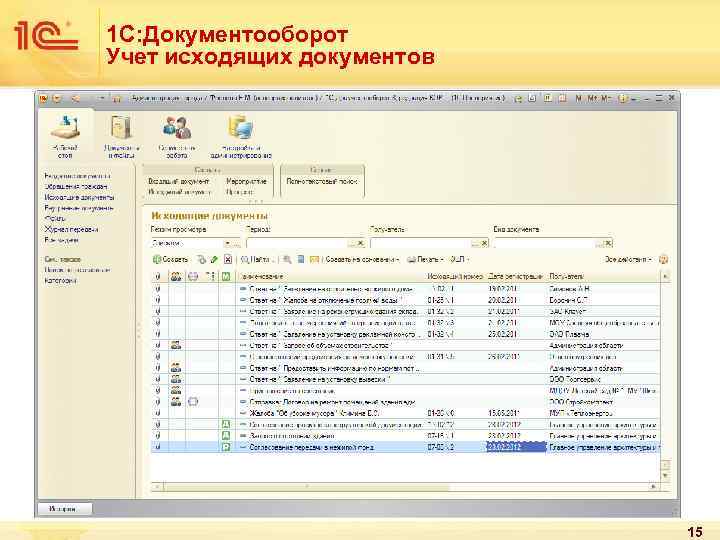720x540 pixels.
Task: Create an Исходящий документ from Создать panel
Action: point(179,192)
